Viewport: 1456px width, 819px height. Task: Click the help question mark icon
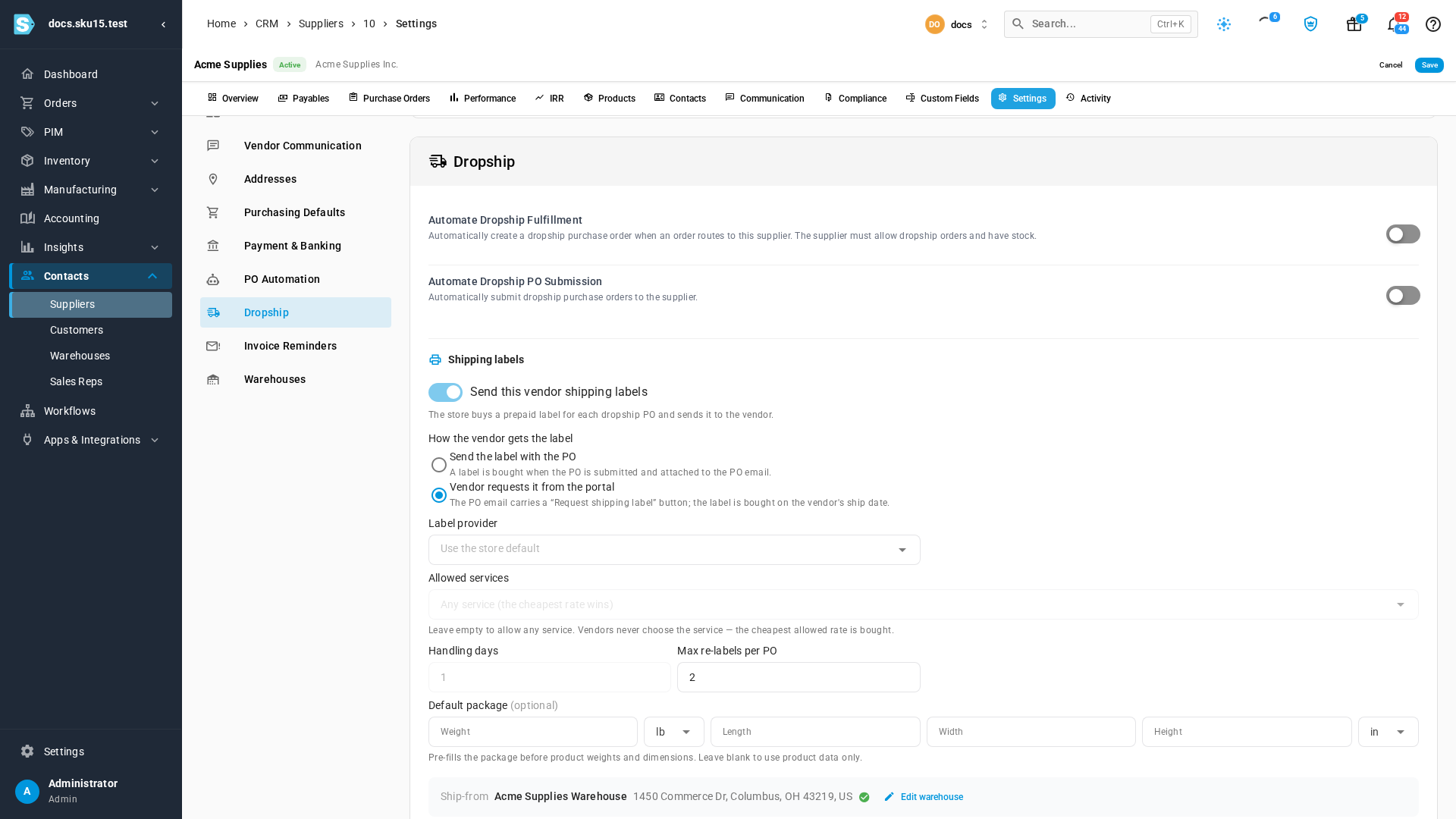(x=1432, y=24)
